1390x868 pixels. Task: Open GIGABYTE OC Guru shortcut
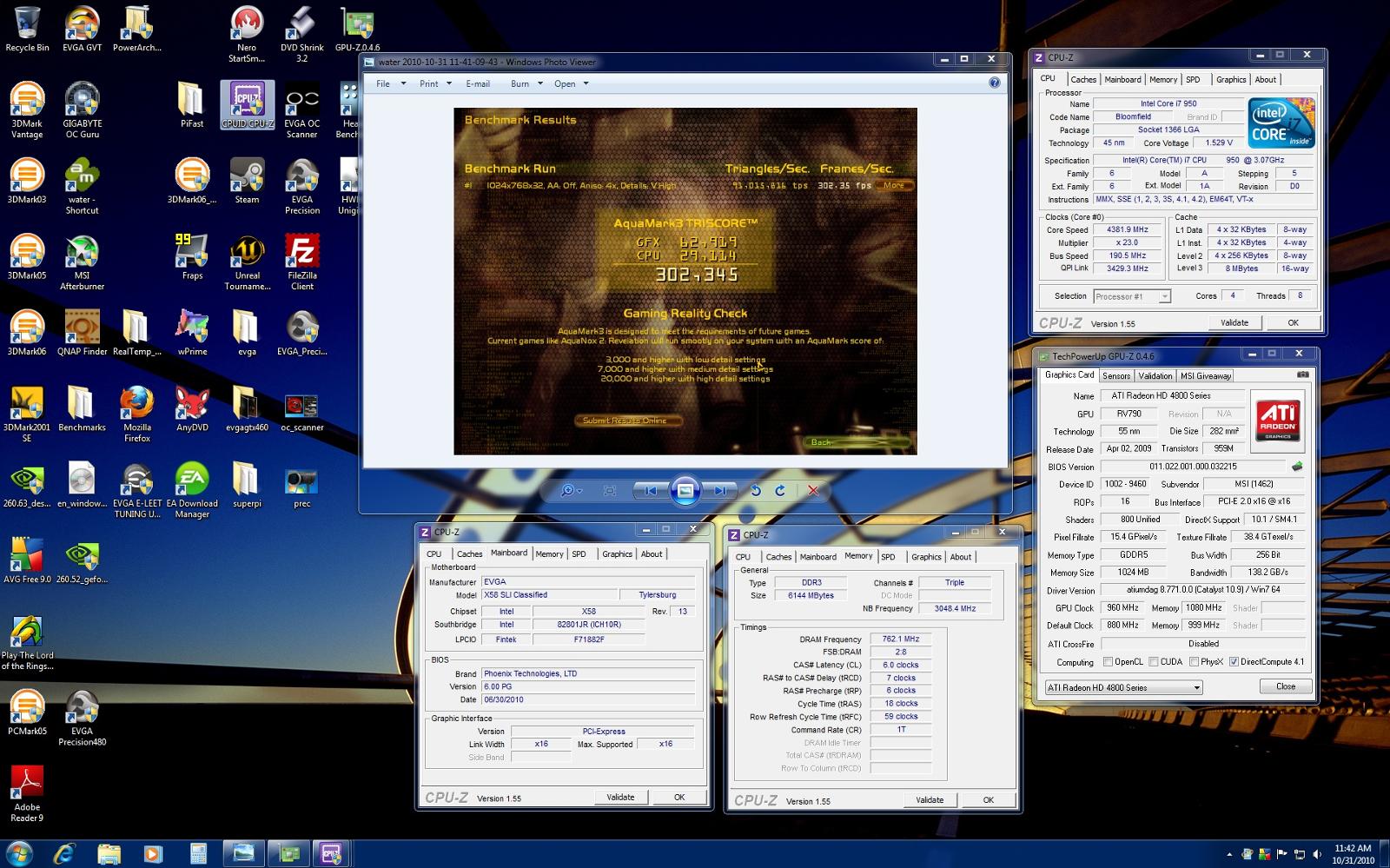coord(82,110)
